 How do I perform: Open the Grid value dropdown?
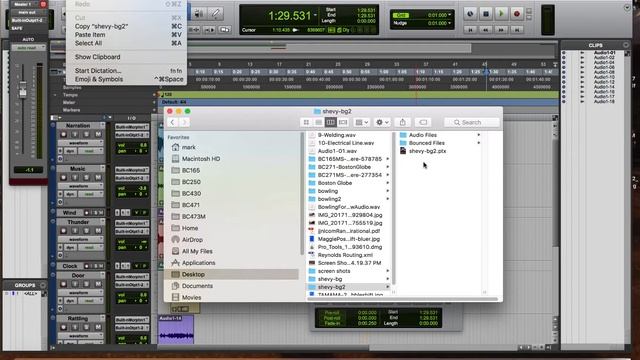(x=449, y=15)
